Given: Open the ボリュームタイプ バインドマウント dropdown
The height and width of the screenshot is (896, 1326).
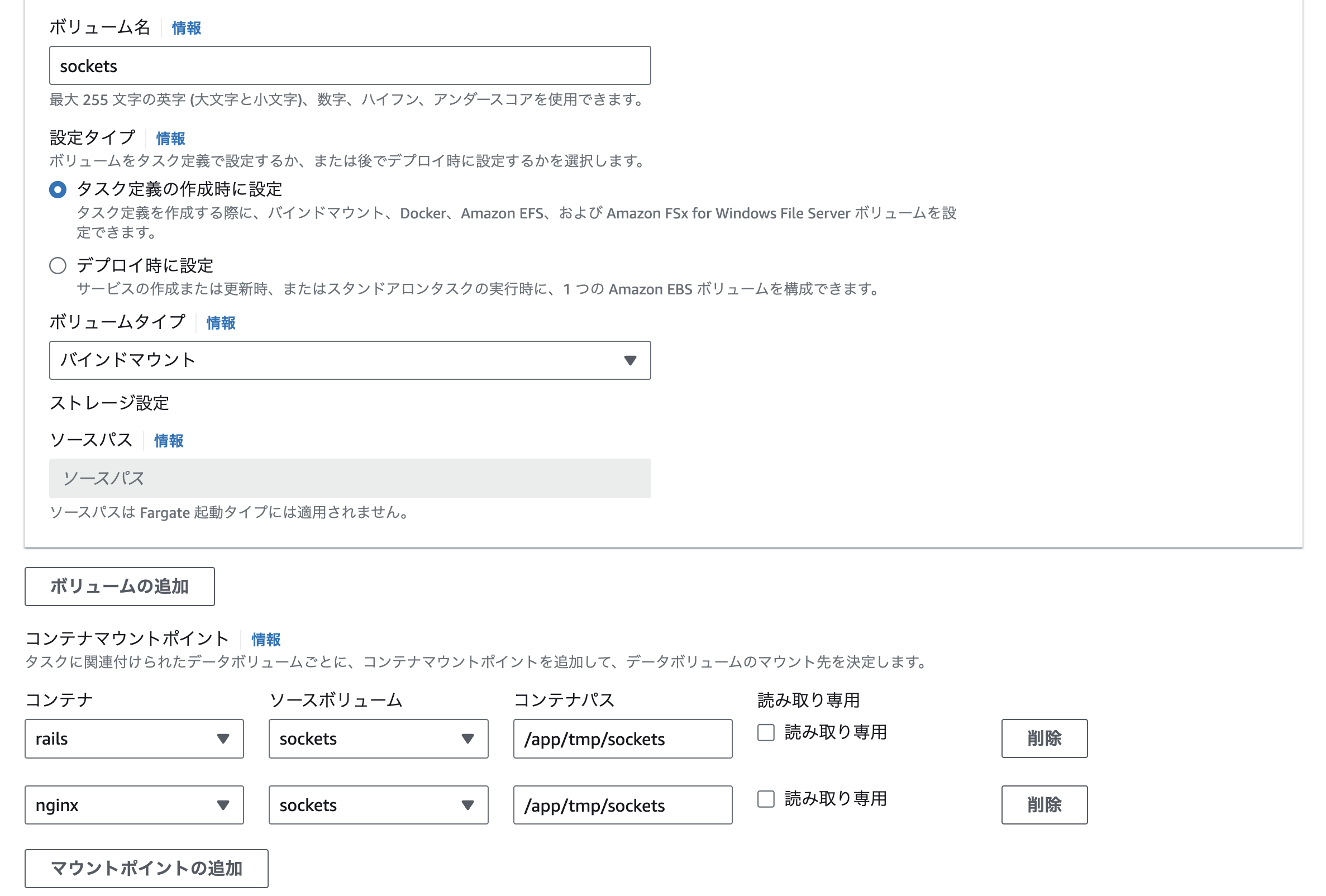Looking at the screenshot, I should click(350, 360).
